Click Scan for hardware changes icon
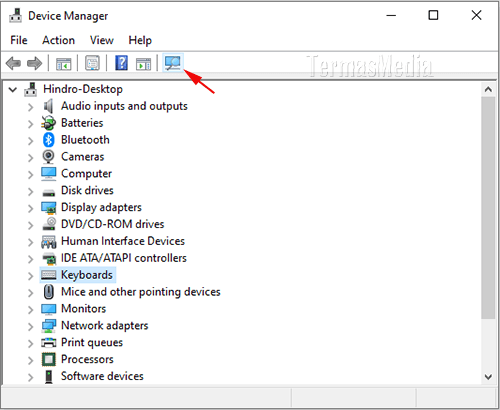500x410 pixels. point(173,63)
